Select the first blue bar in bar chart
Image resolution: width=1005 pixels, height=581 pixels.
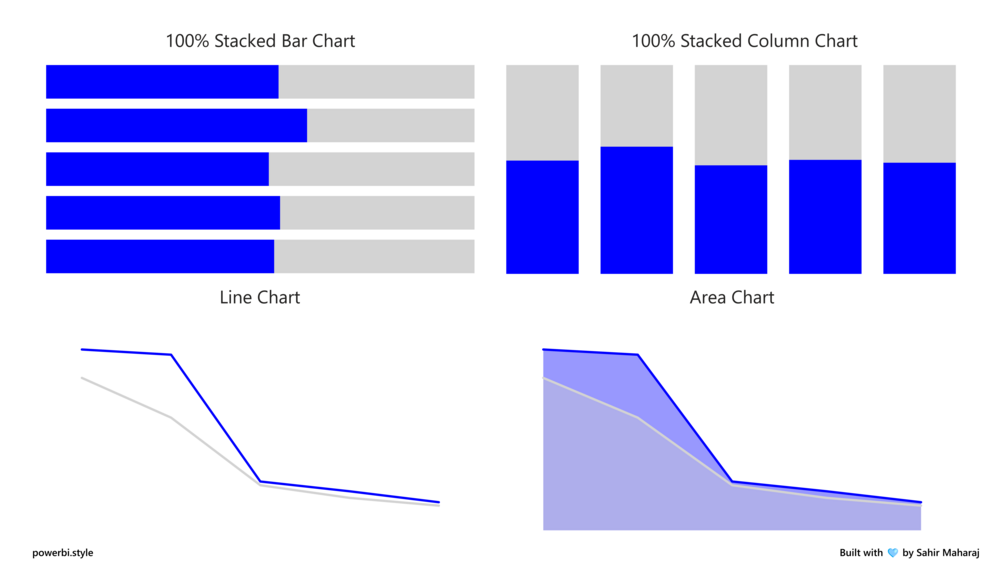tap(162, 81)
